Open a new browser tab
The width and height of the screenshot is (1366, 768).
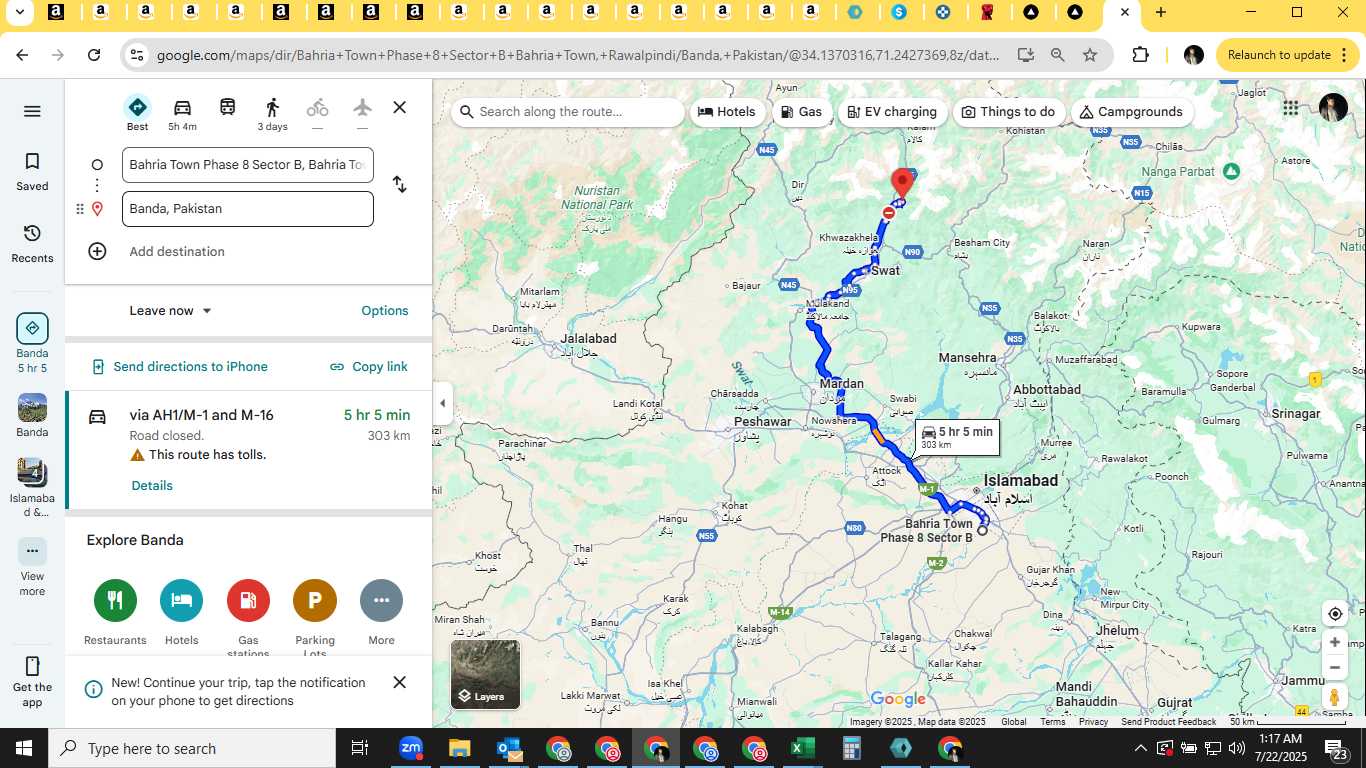tap(1160, 12)
